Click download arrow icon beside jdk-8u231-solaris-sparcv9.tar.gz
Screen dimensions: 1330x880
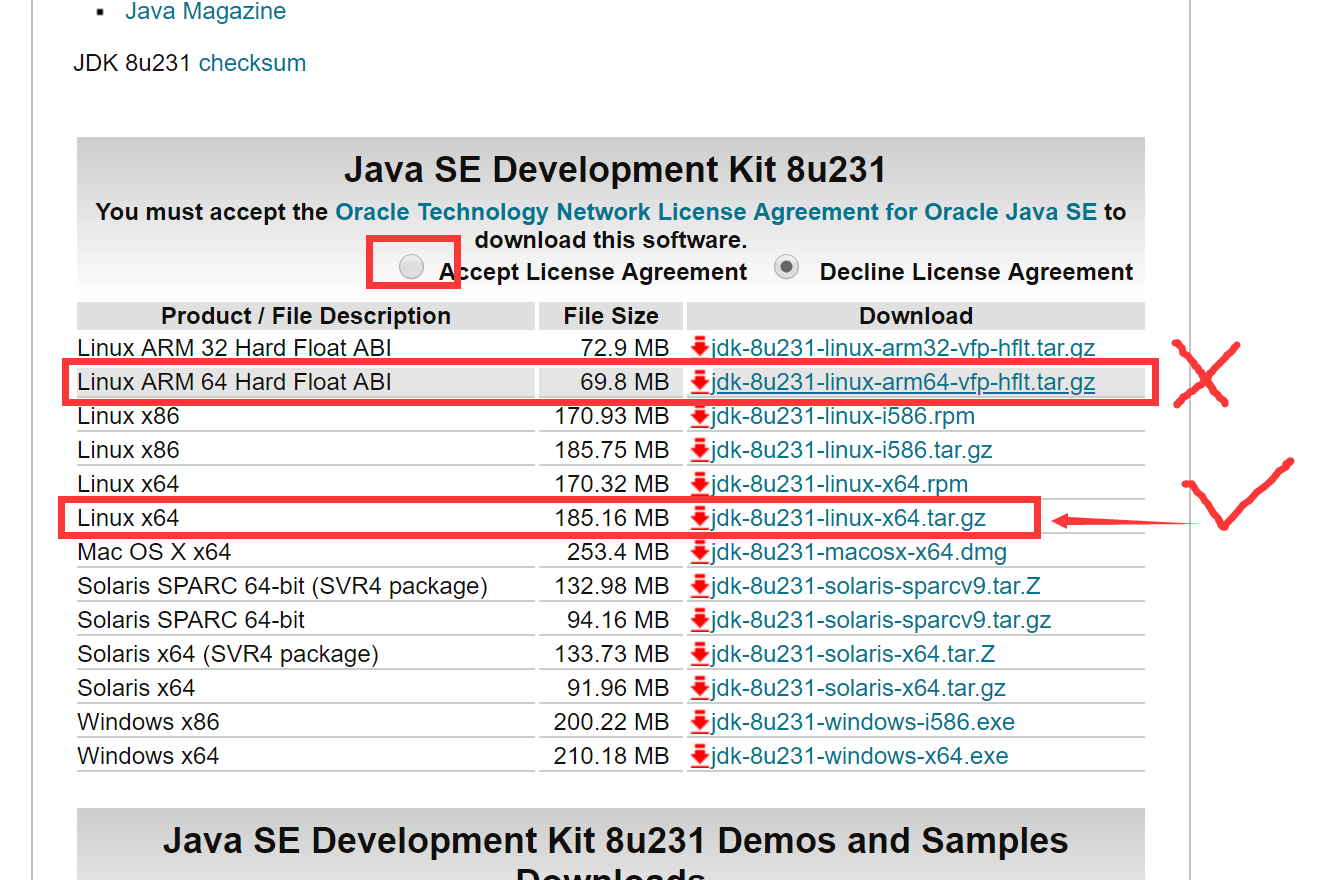pyautogui.click(x=700, y=619)
